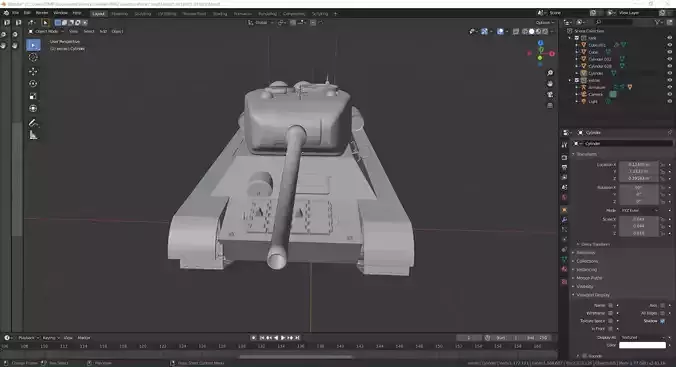Switch to the Modeling workspace tab

[x=119, y=14]
